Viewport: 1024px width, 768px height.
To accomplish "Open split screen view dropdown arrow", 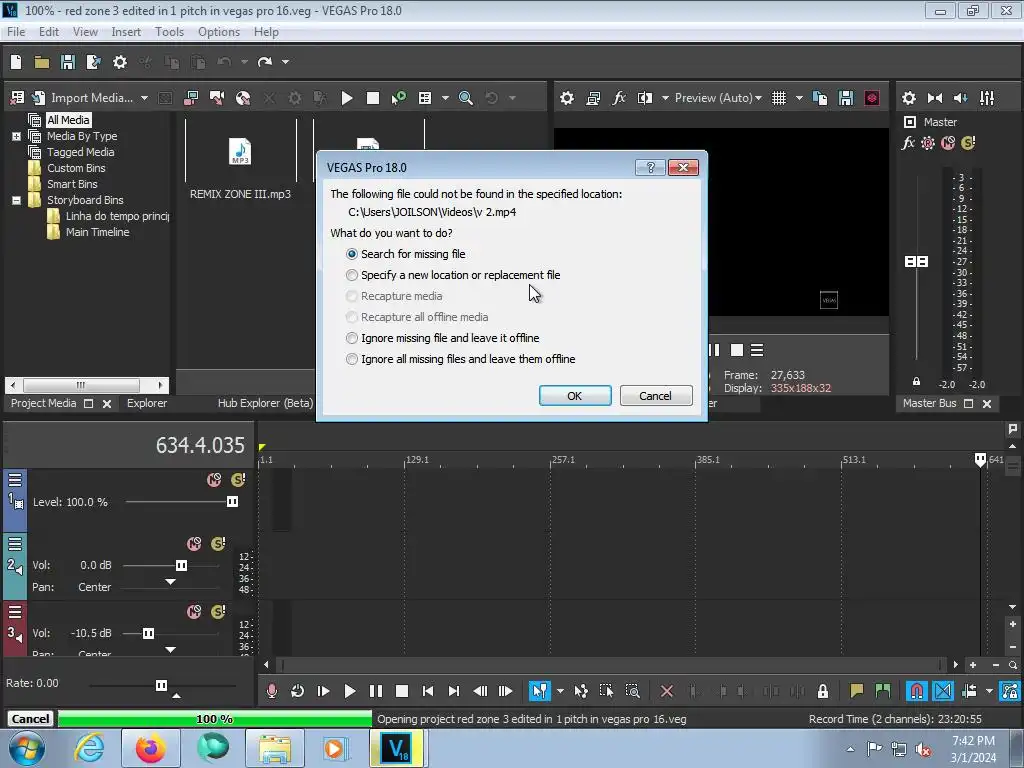I will pos(665,98).
